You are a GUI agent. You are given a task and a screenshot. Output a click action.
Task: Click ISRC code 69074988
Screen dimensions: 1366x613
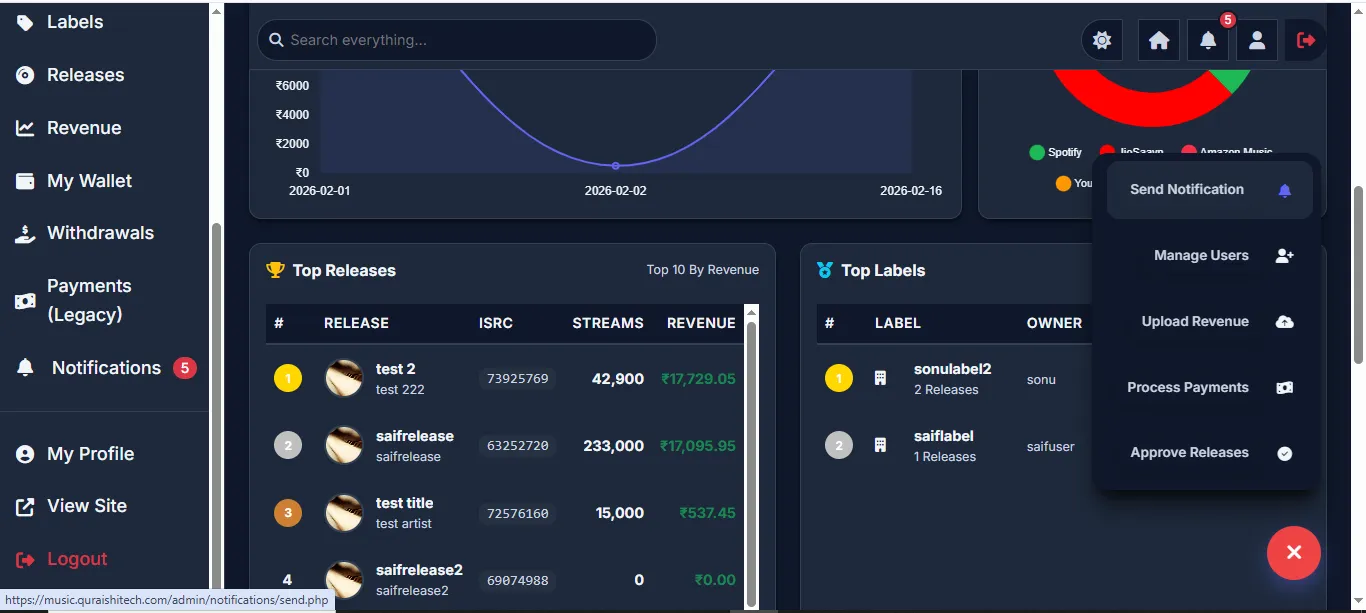coord(517,580)
